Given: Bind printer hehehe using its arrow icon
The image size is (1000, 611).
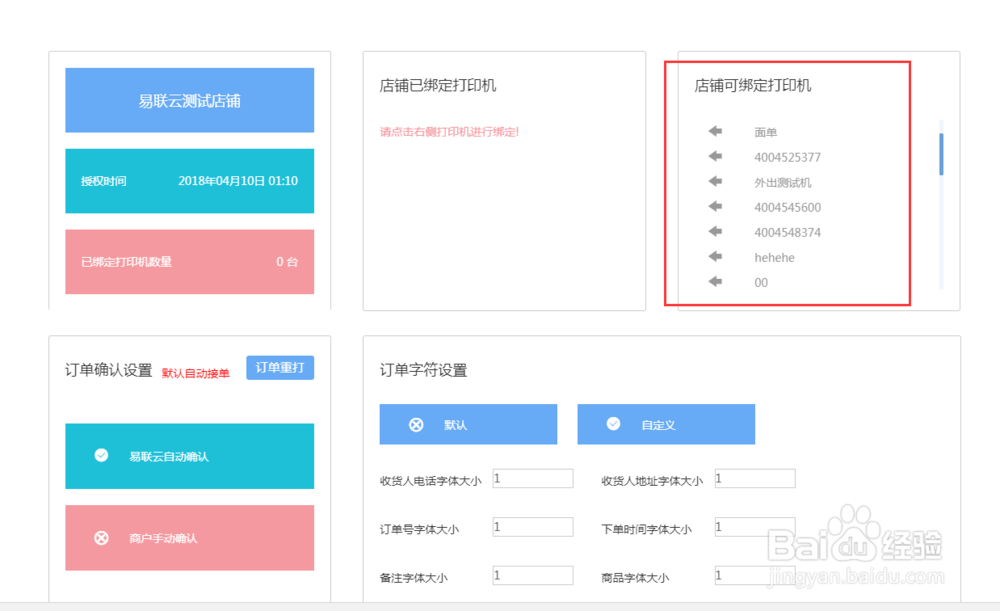Looking at the screenshot, I should click(716, 256).
